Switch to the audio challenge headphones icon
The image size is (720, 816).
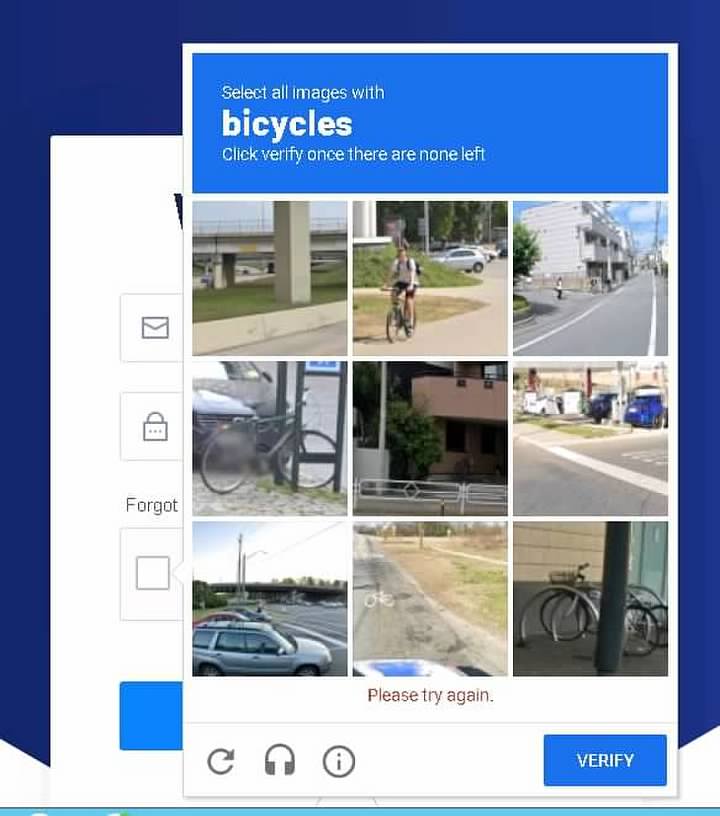tap(280, 760)
